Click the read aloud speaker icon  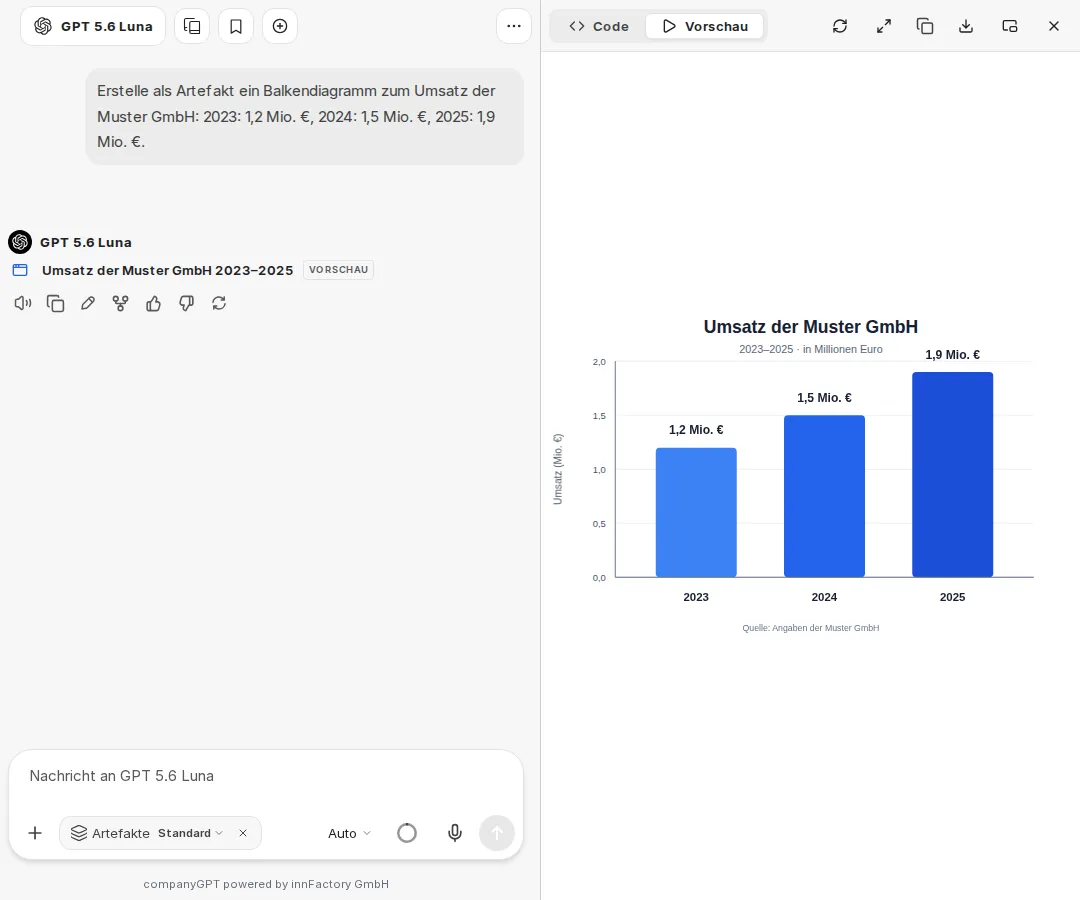[x=23, y=303]
